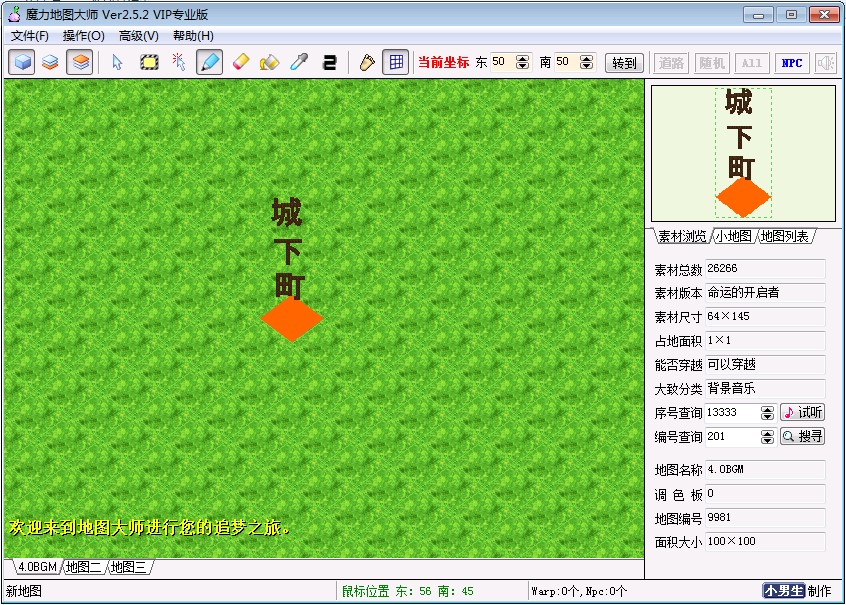Image resolution: width=846 pixels, height=605 pixels.
Task: Choose the dashed rectangle selection tool
Action: [149, 62]
